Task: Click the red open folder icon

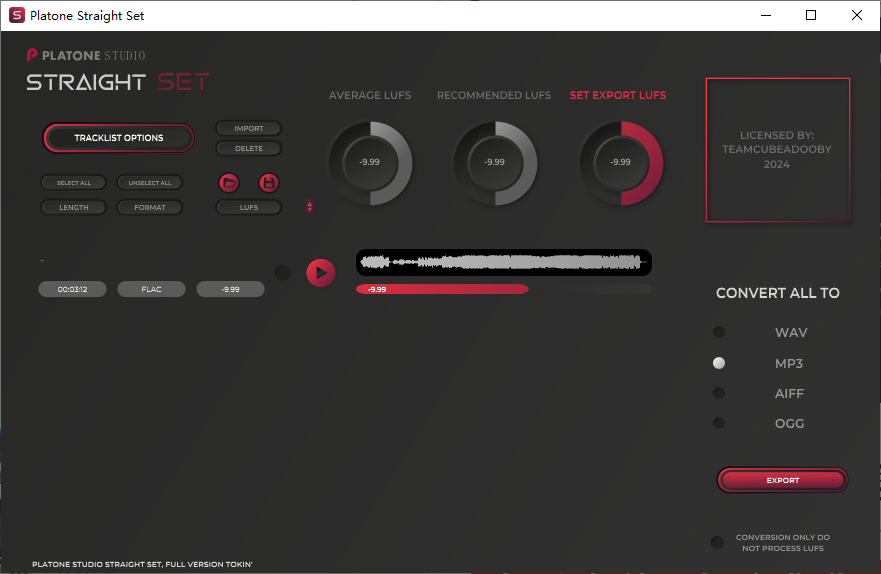Action: click(229, 183)
